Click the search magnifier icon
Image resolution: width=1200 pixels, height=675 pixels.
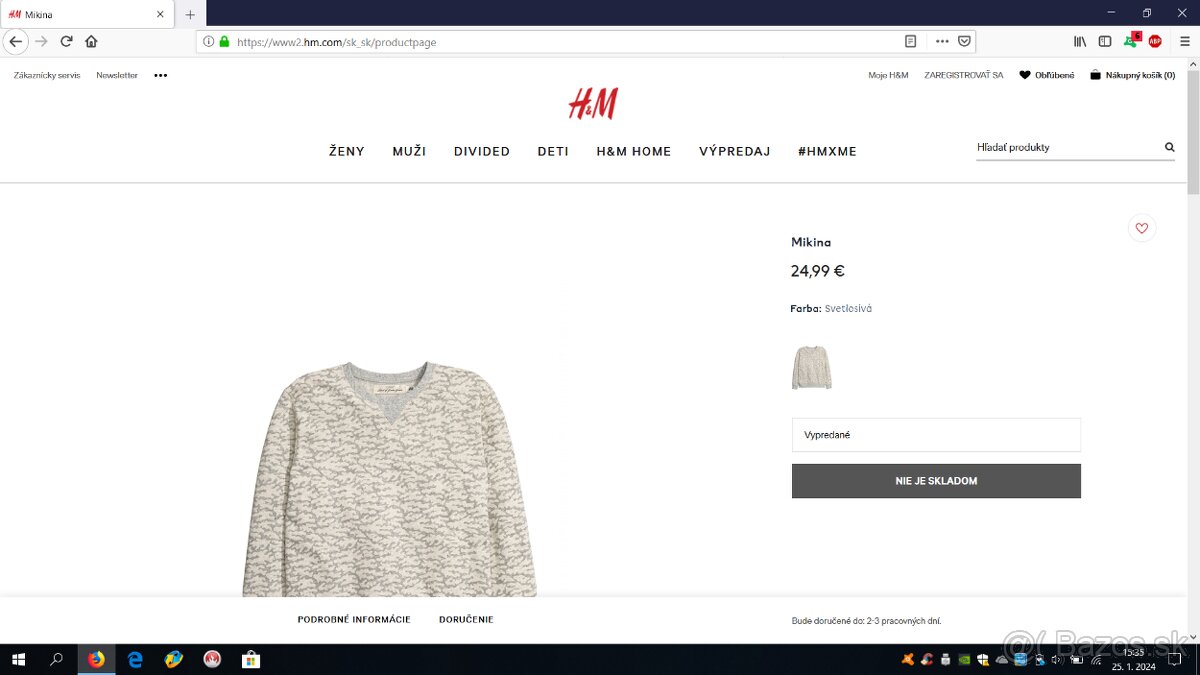click(x=1169, y=147)
